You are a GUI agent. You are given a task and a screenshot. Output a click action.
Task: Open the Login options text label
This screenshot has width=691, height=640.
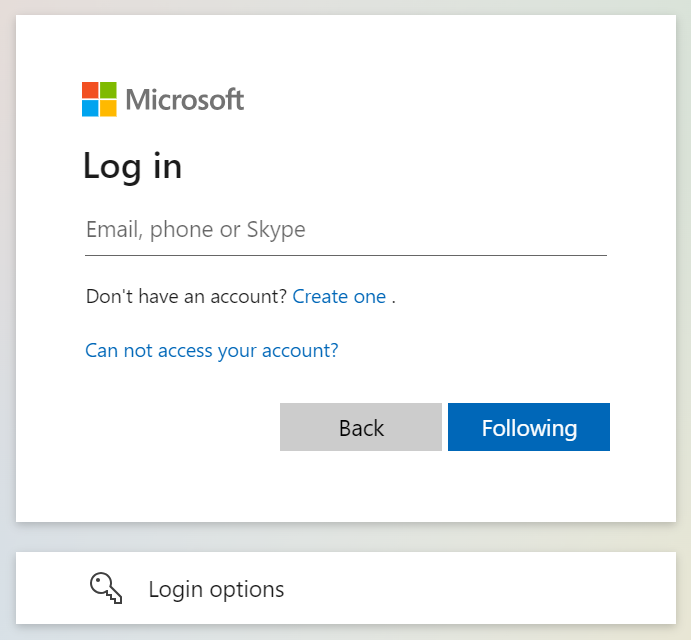[216, 590]
